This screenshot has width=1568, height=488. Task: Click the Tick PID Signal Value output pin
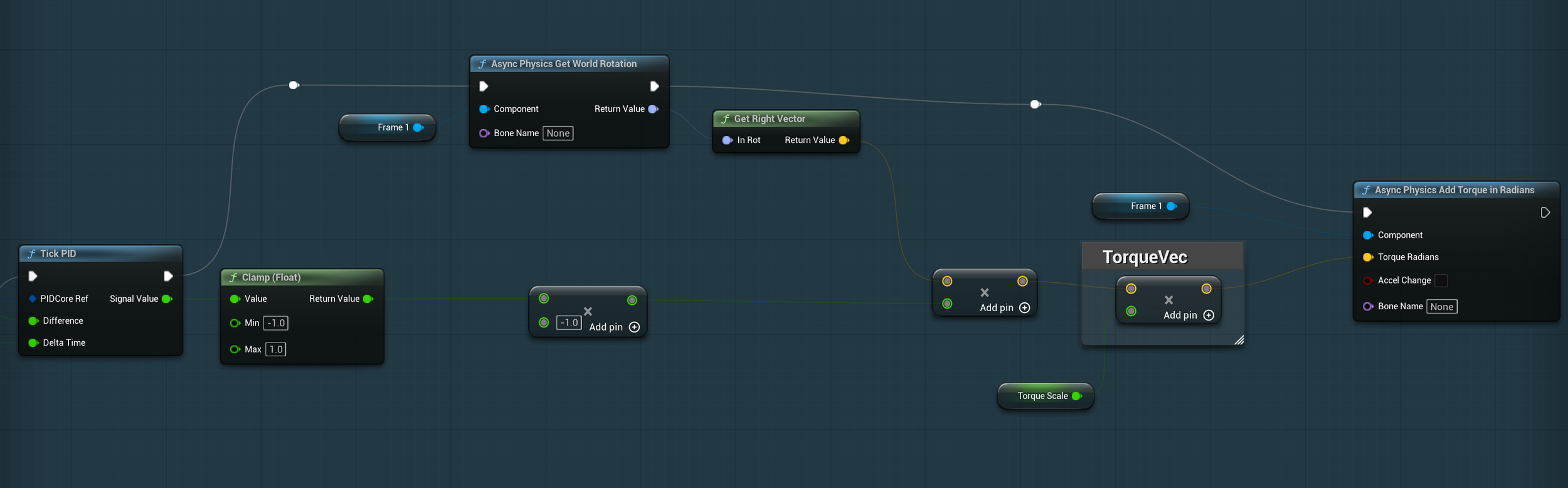[x=167, y=299]
